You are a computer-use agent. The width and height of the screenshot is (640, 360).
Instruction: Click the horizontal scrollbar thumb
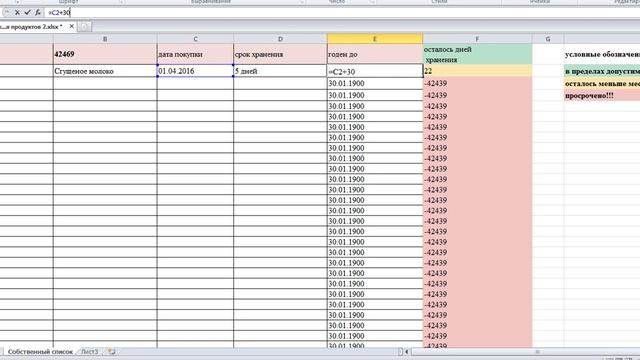pyautogui.click(x=537, y=351)
